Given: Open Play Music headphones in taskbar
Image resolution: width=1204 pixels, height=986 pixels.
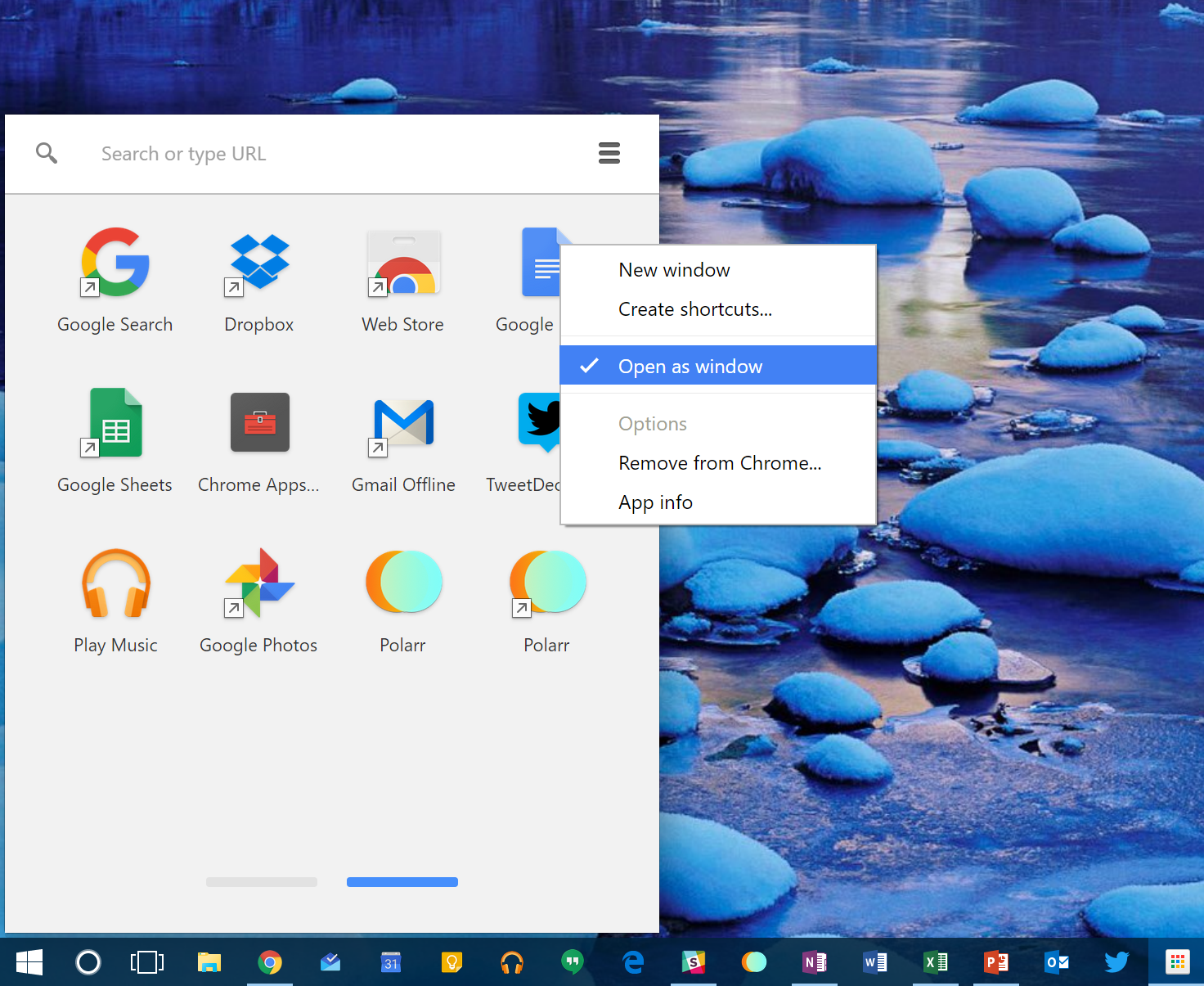Looking at the screenshot, I should [x=512, y=962].
